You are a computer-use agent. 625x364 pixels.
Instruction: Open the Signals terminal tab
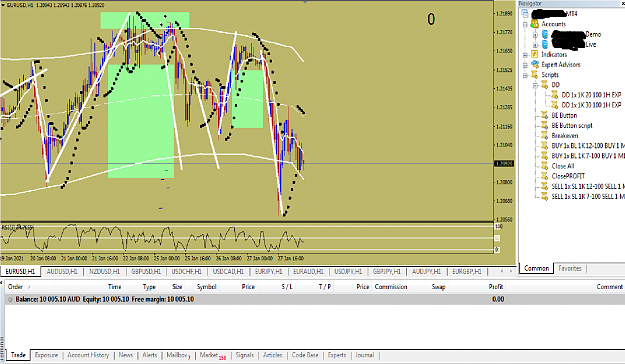tap(244, 355)
